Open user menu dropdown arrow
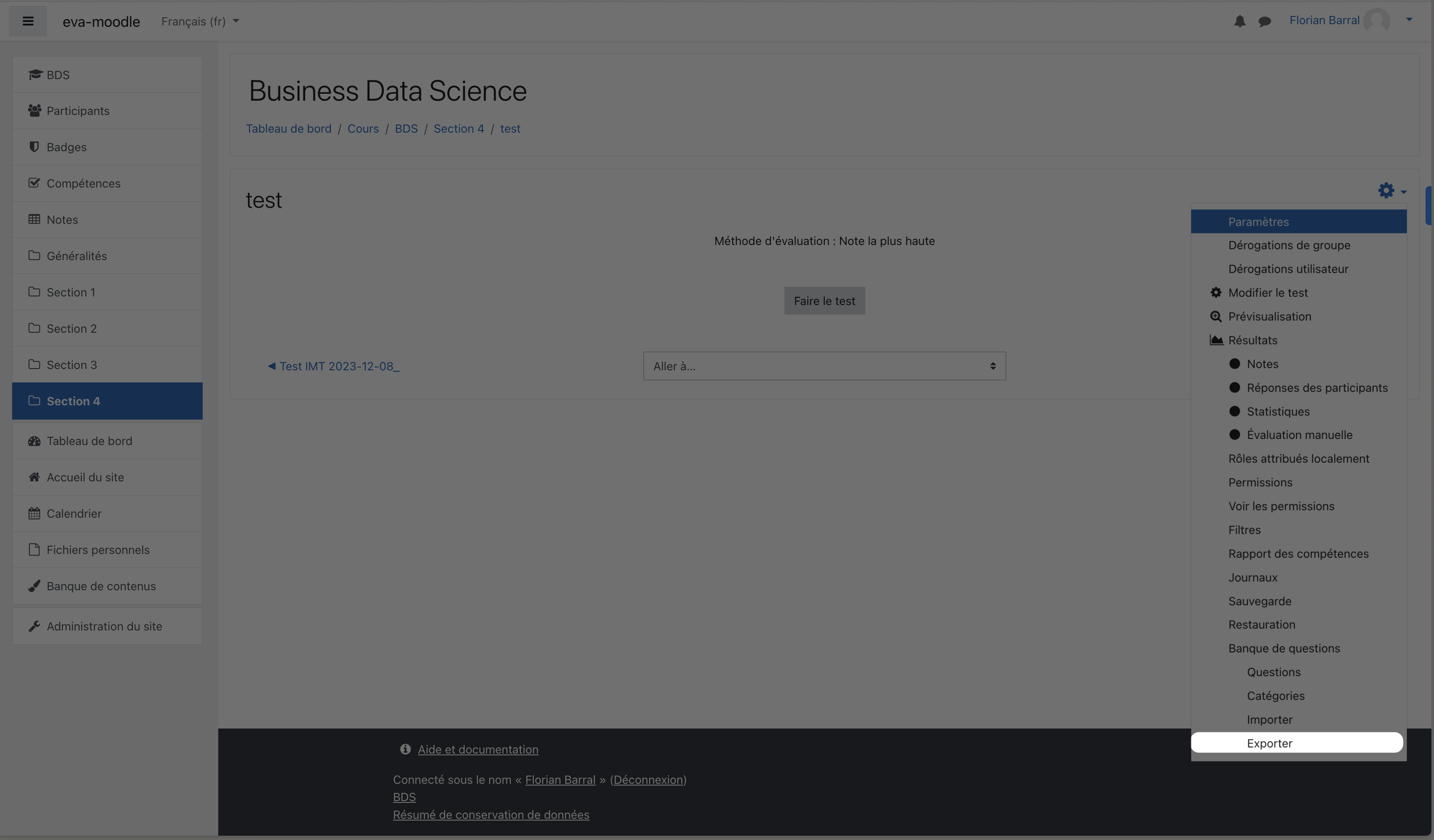 coord(1409,20)
